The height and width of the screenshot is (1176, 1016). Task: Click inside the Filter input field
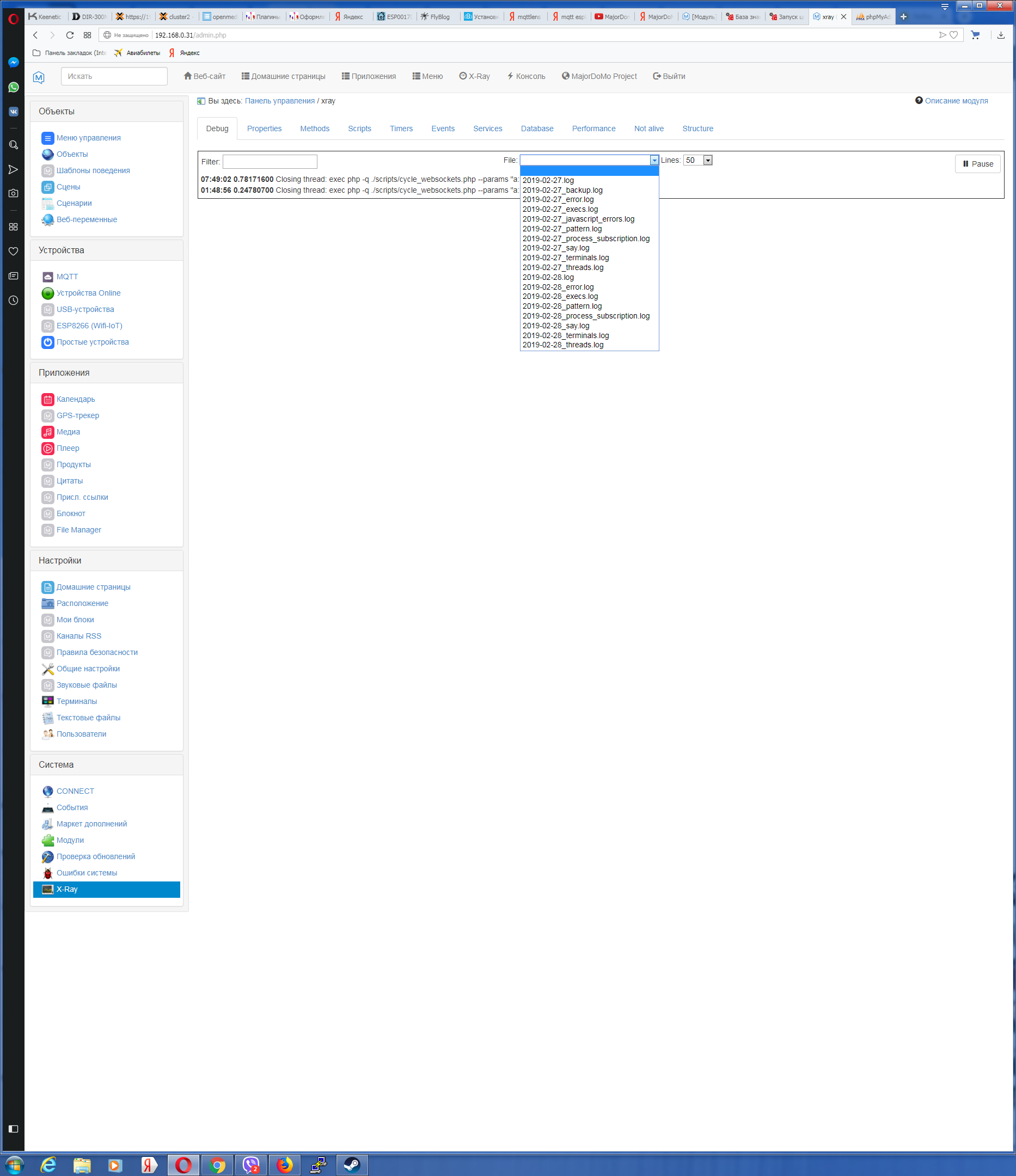(270, 161)
